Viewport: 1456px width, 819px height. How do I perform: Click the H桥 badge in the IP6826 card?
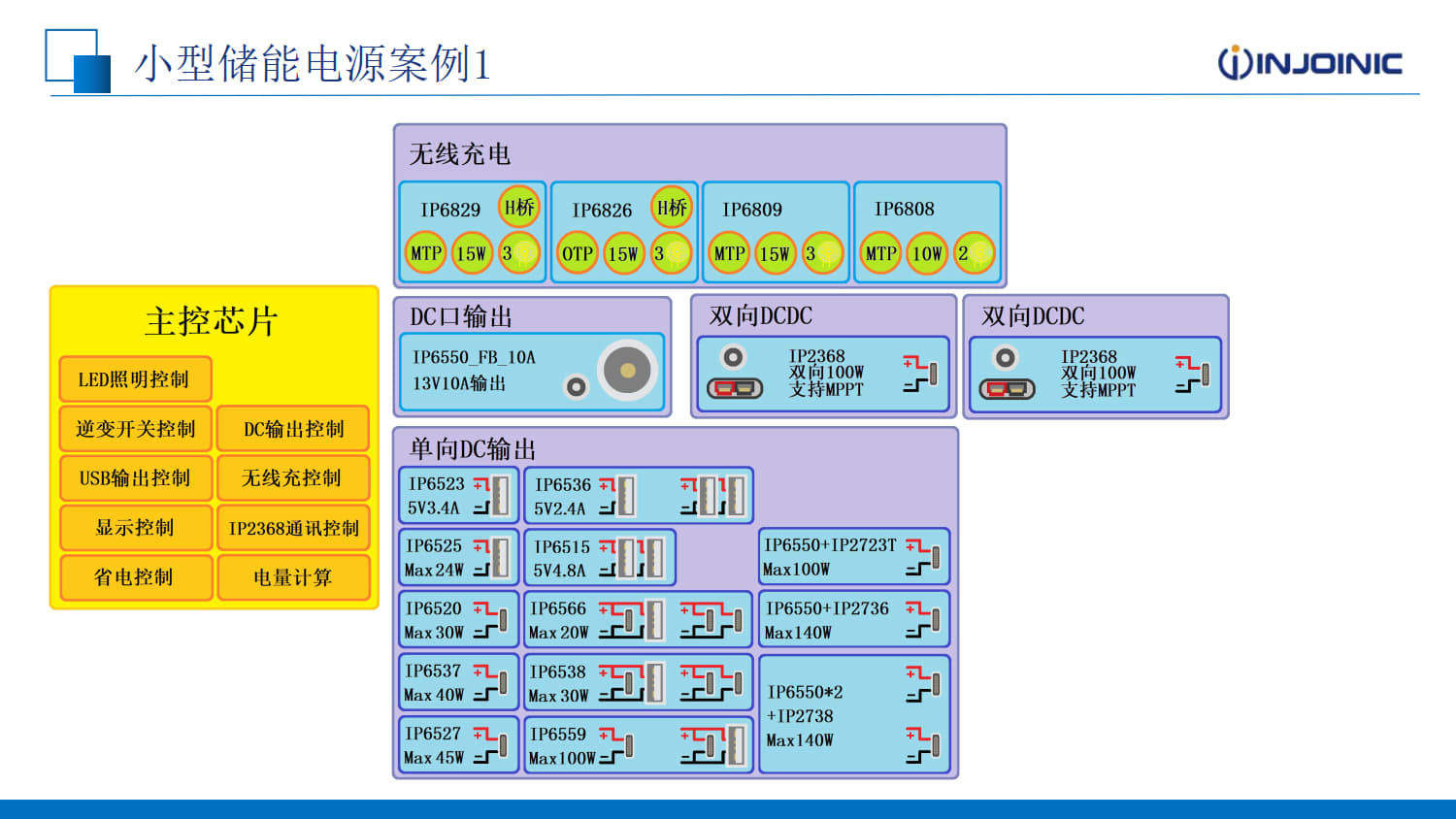672,207
